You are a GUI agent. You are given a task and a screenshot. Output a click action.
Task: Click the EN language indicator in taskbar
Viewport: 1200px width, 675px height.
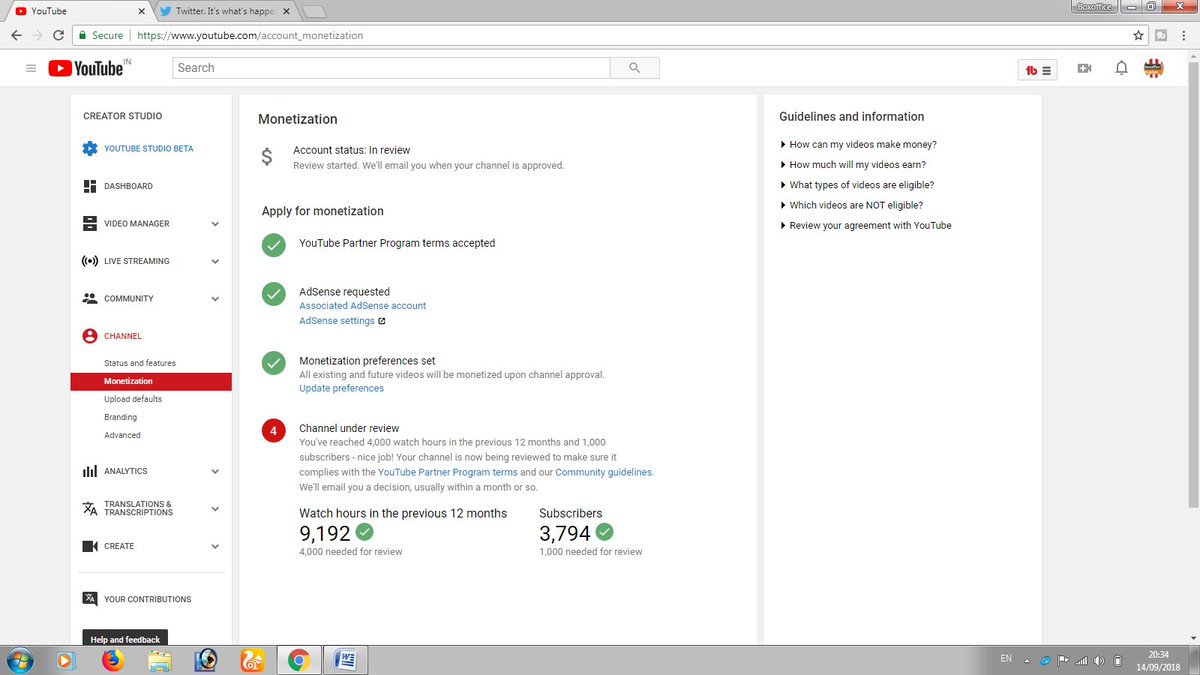tap(1006, 659)
